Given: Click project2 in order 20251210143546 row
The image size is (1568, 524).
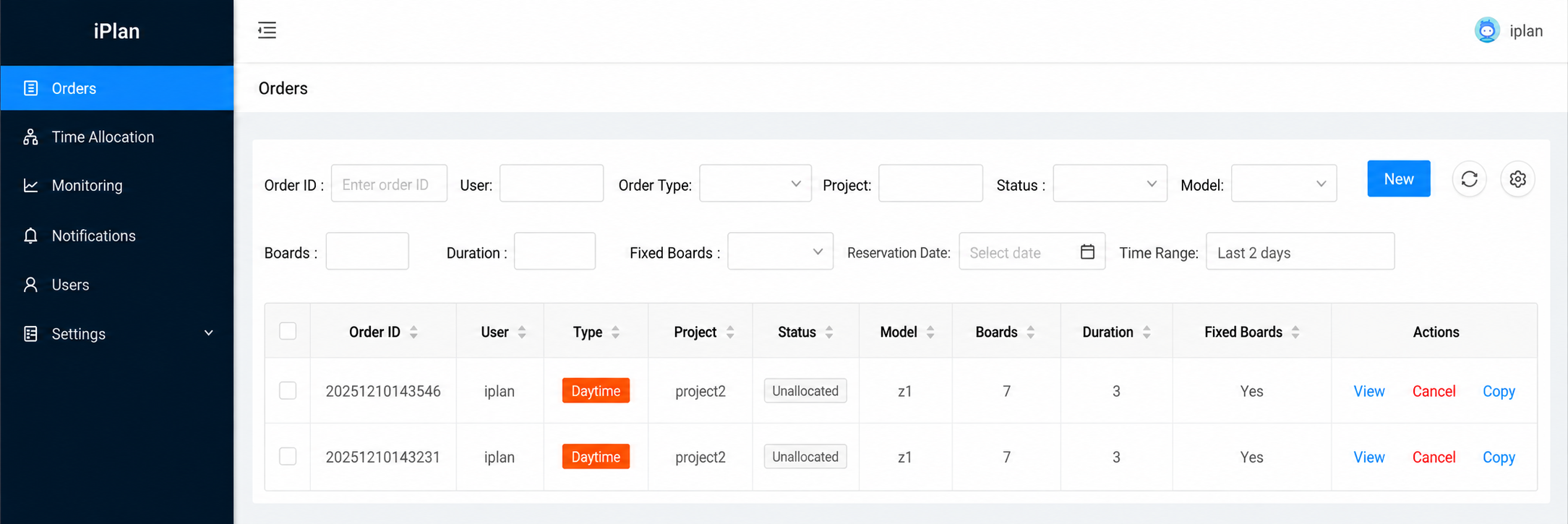Looking at the screenshot, I should (x=700, y=391).
